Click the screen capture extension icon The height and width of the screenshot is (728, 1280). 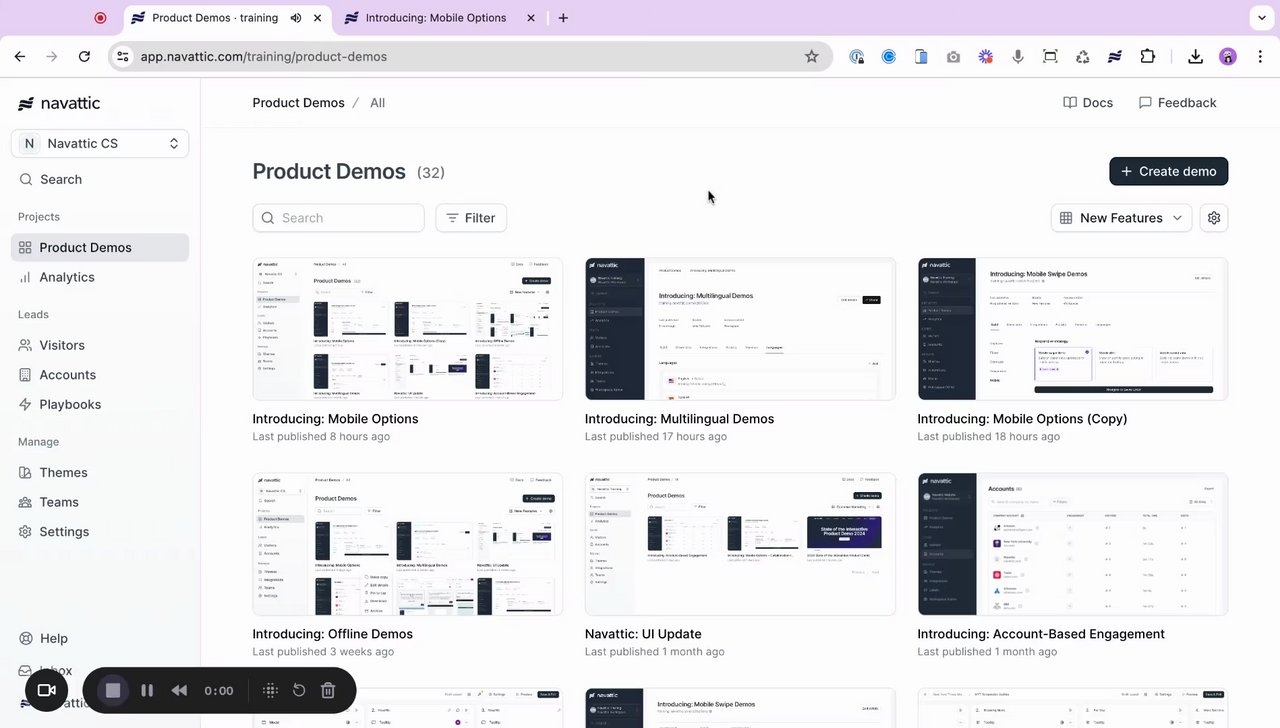pos(1050,57)
